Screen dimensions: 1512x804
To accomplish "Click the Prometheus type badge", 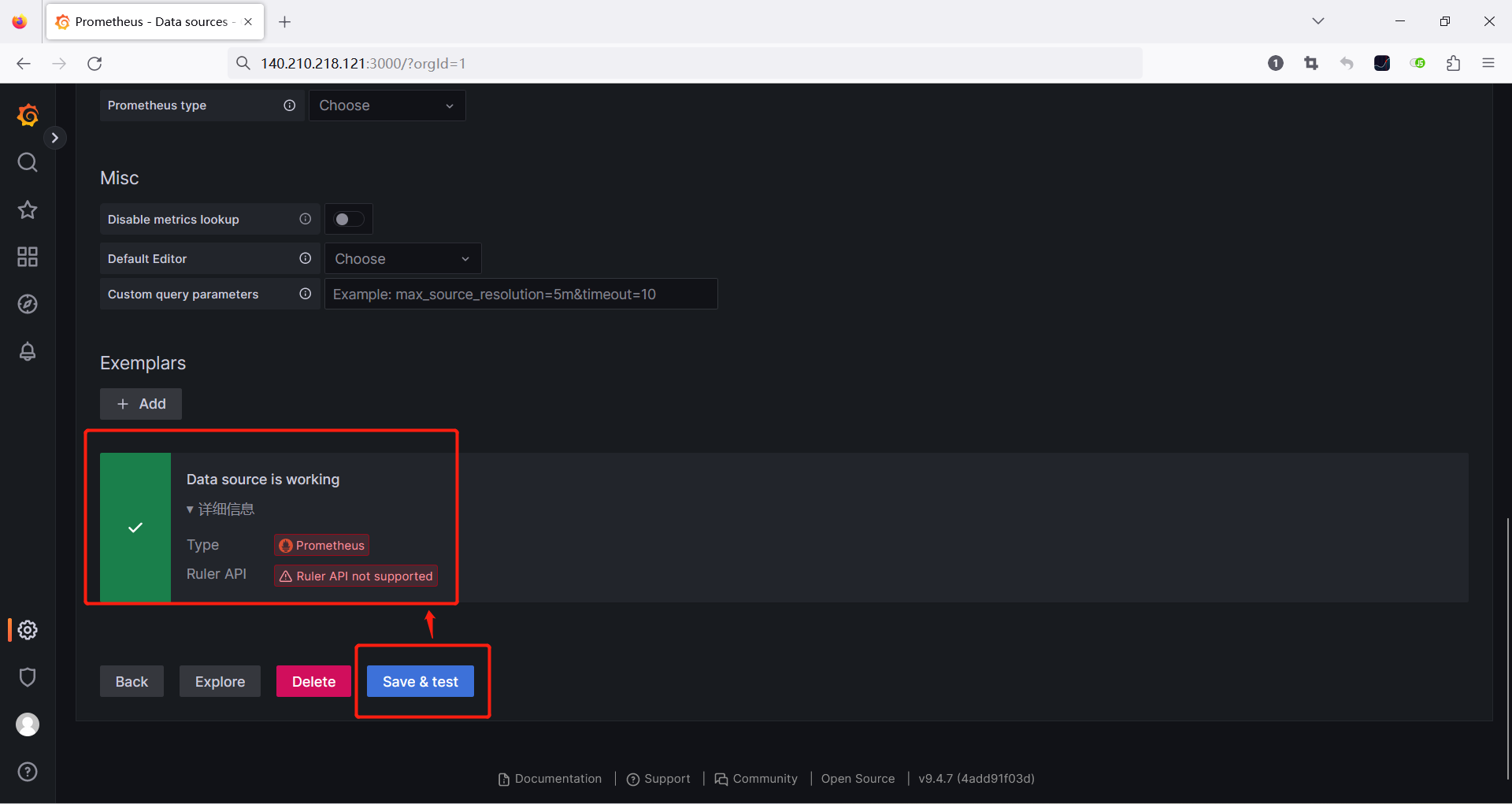I will [x=321, y=545].
